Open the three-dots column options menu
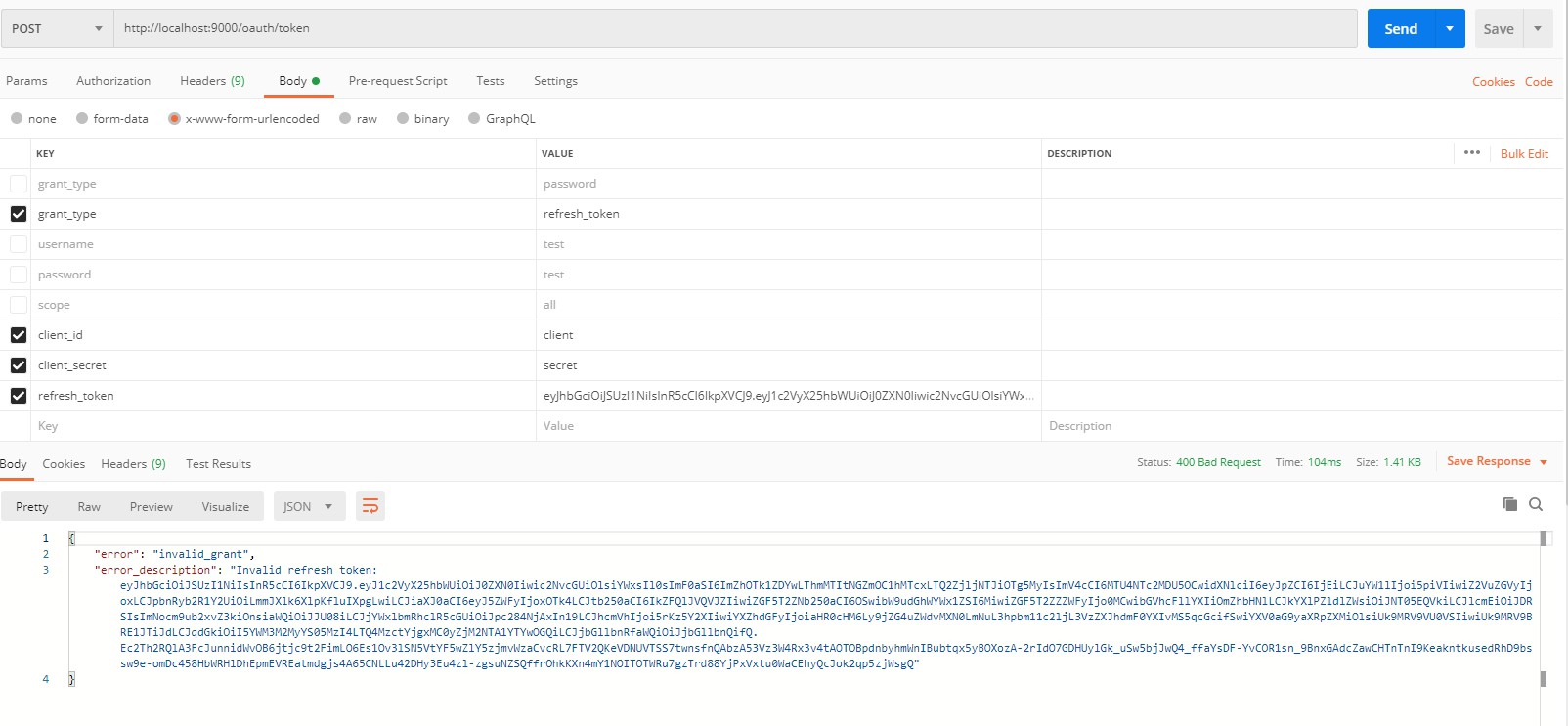 (x=1472, y=153)
